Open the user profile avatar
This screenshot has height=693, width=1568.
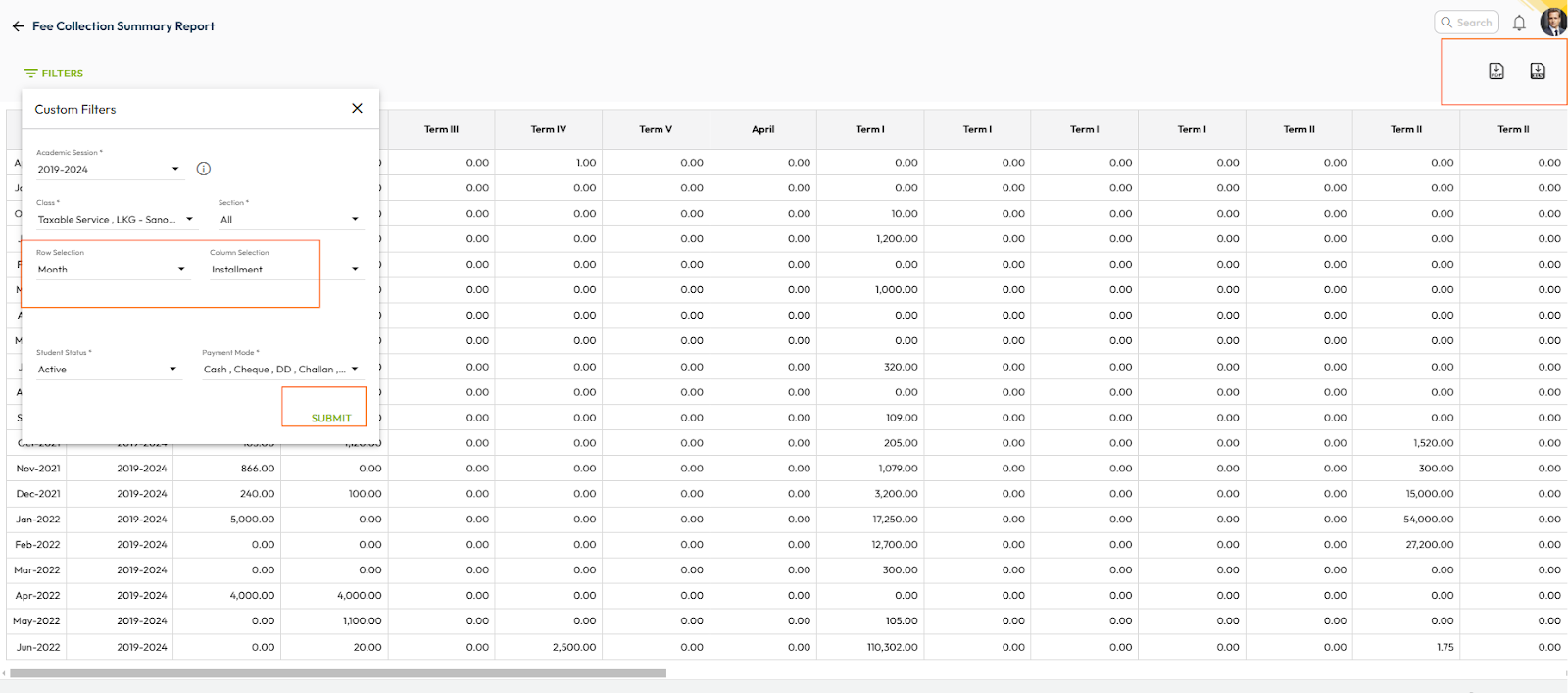coord(1553,22)
